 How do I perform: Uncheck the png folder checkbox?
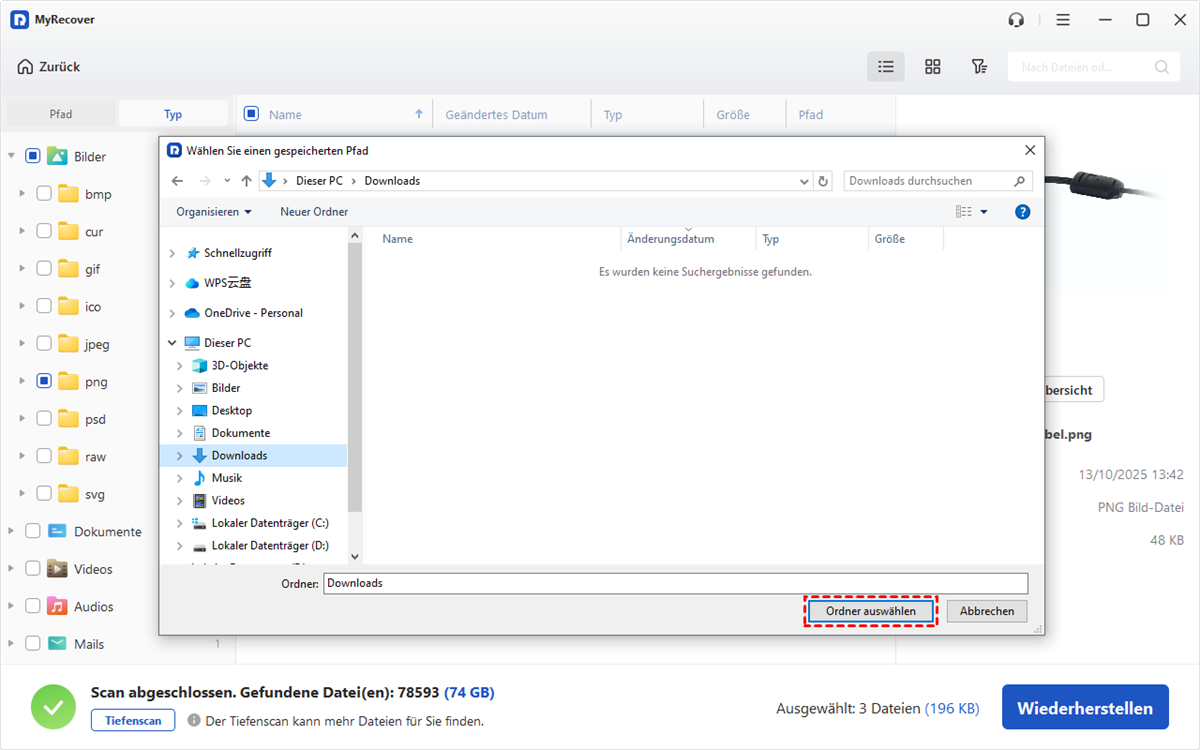click(44, 381)
